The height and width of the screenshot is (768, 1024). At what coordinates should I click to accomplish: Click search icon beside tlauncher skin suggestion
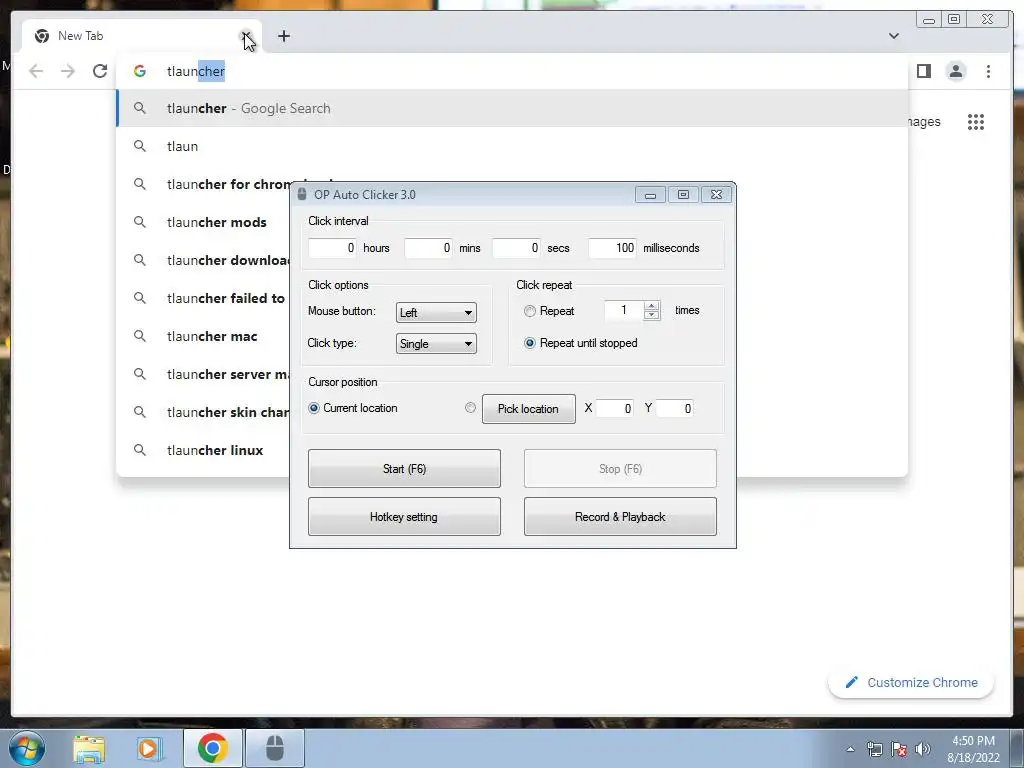(140, 412)
